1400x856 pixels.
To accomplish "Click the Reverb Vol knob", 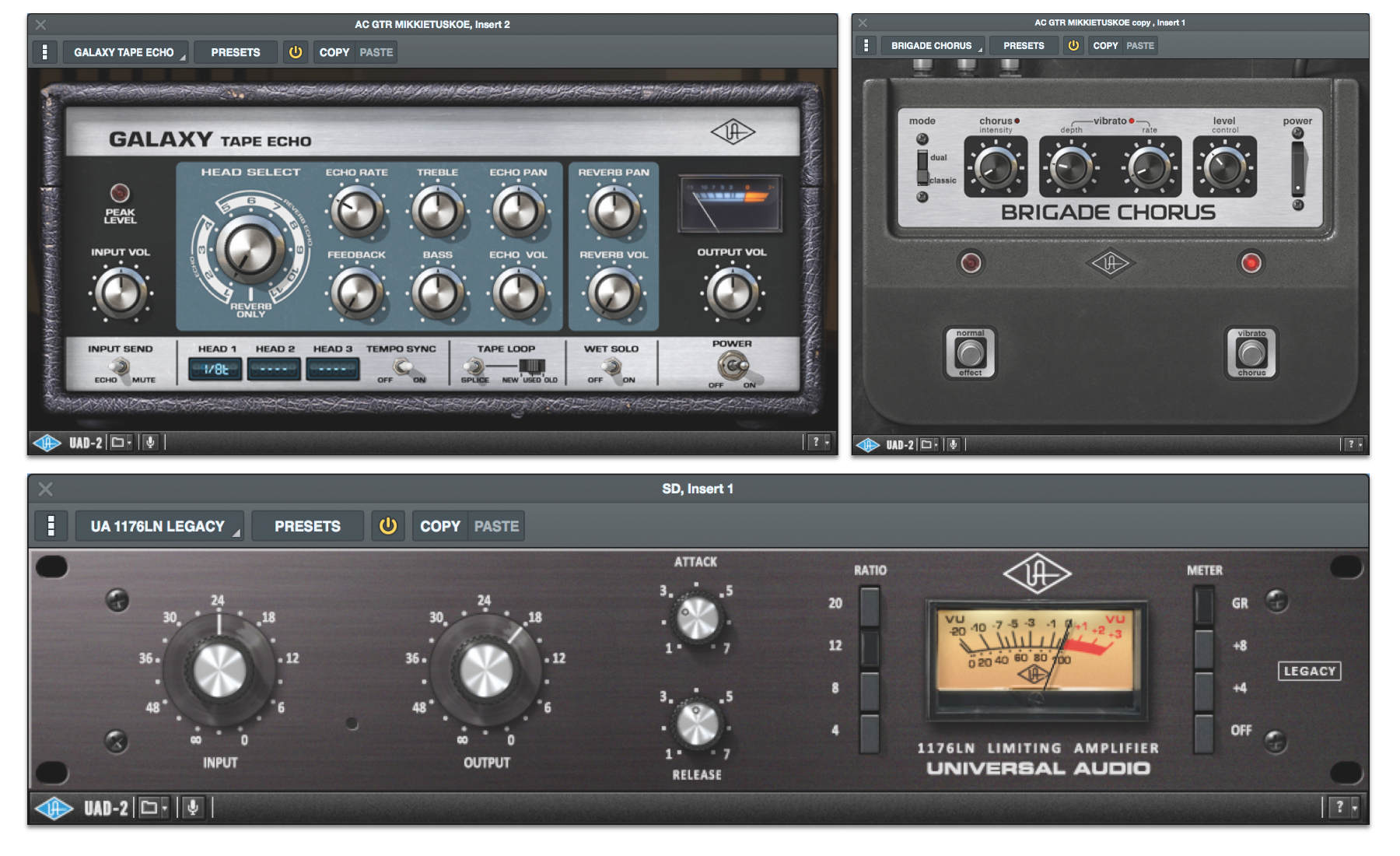I will tap(614, 294).
